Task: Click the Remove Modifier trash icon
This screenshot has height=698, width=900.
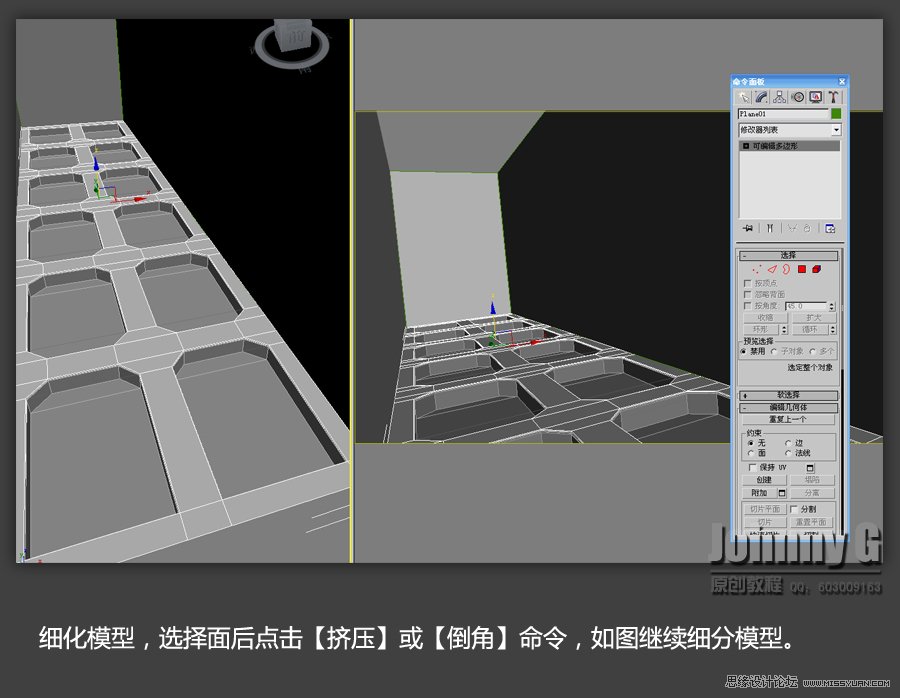Action: click(807, 226)
